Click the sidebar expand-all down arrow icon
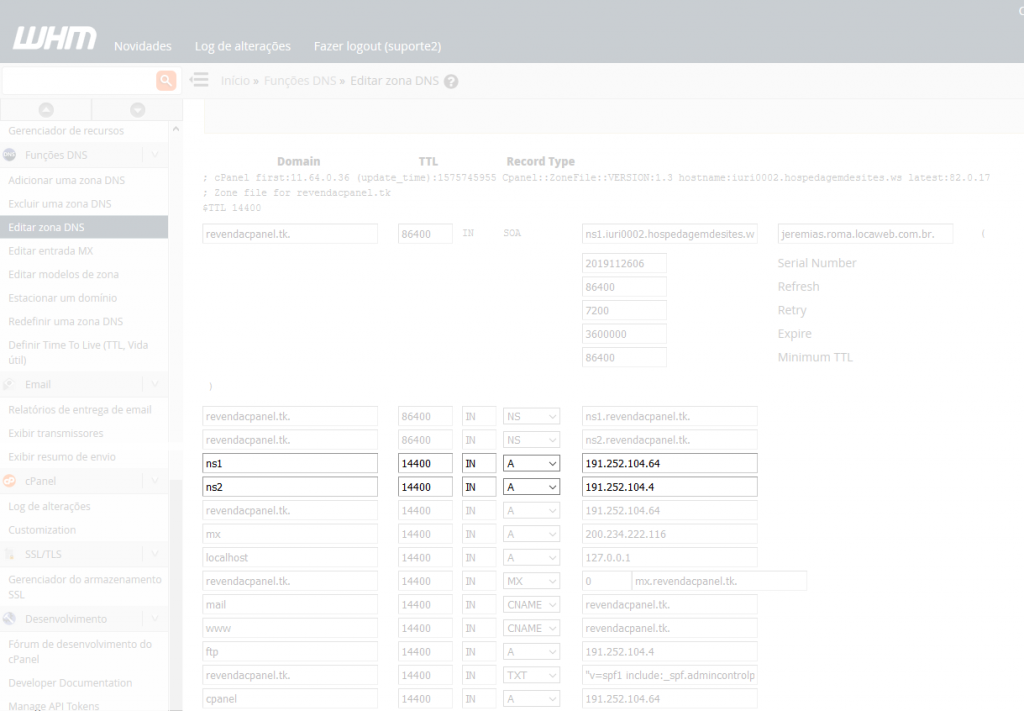This screenshot has width=1024, height=711. (137, 110)
